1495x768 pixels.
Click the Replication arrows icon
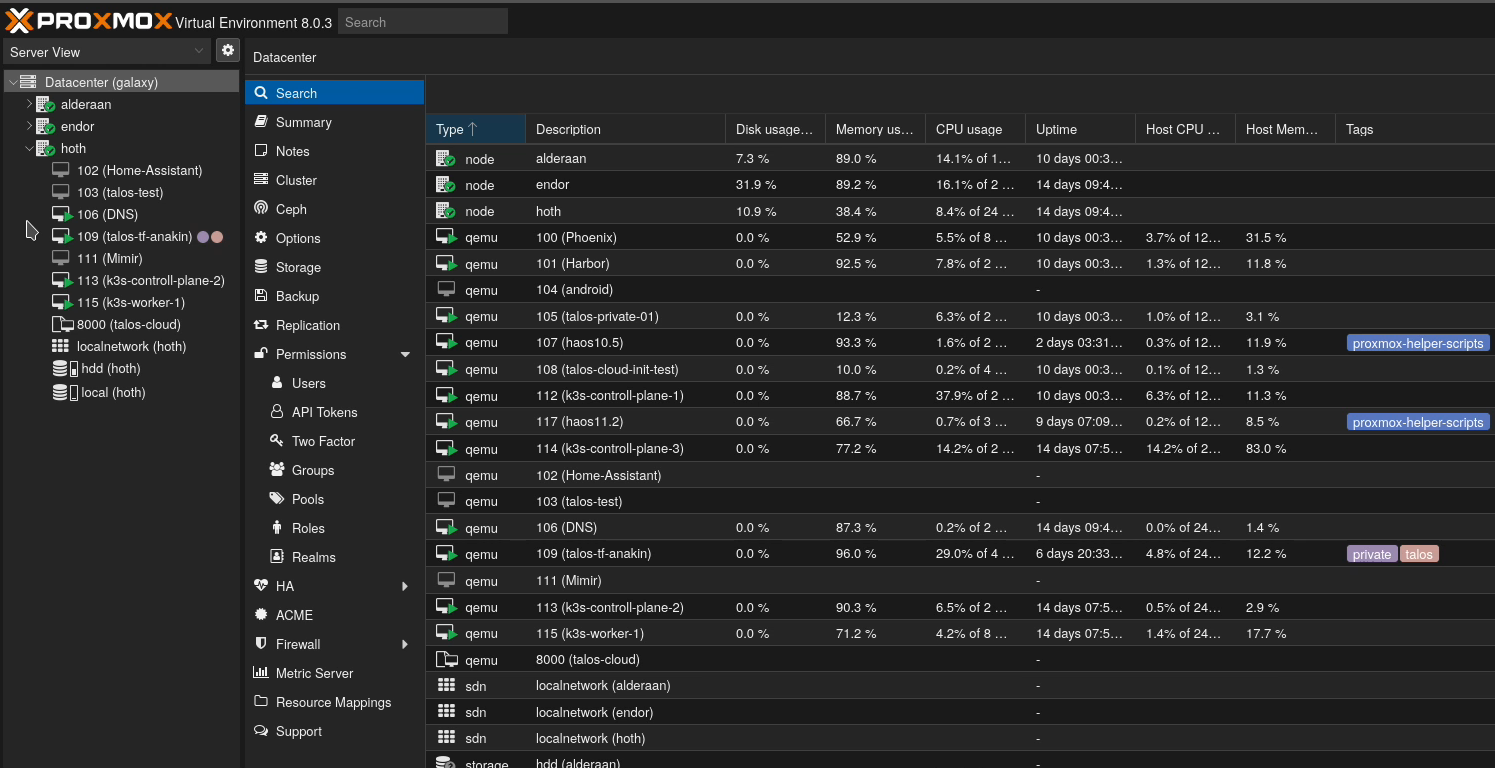[261, 325]
